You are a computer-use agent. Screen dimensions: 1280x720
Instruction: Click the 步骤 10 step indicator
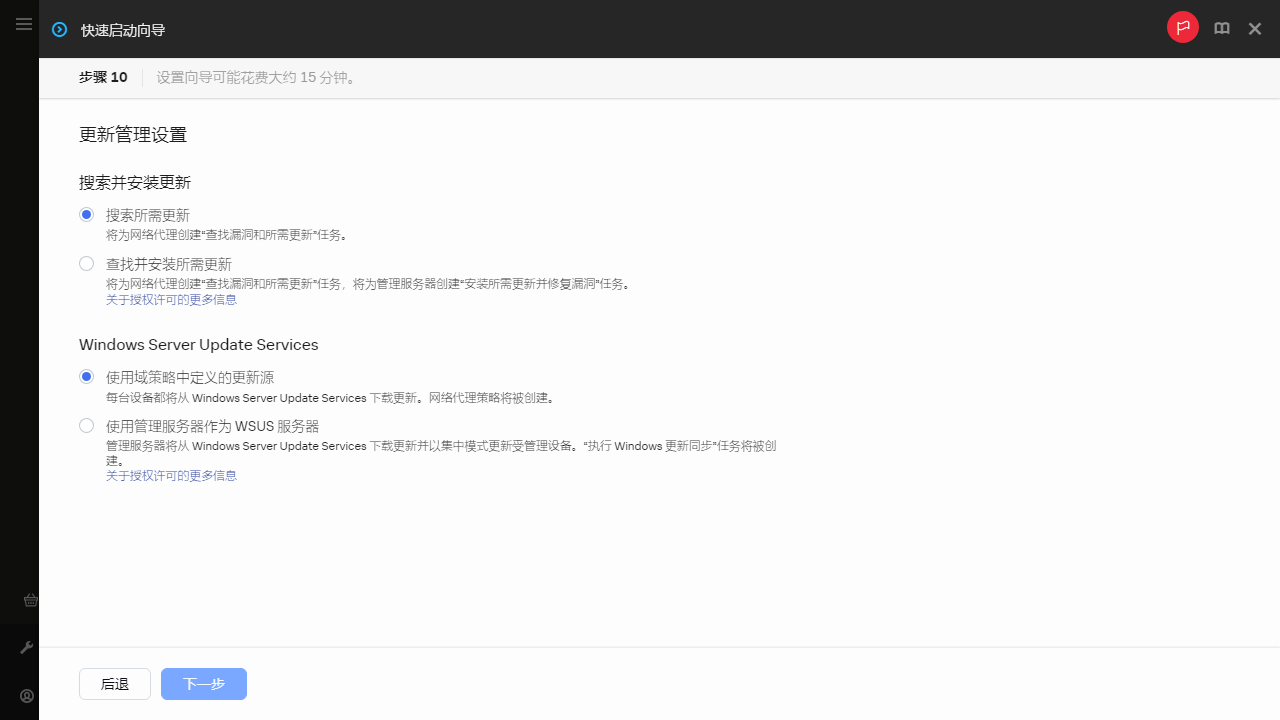pos(102,77)
